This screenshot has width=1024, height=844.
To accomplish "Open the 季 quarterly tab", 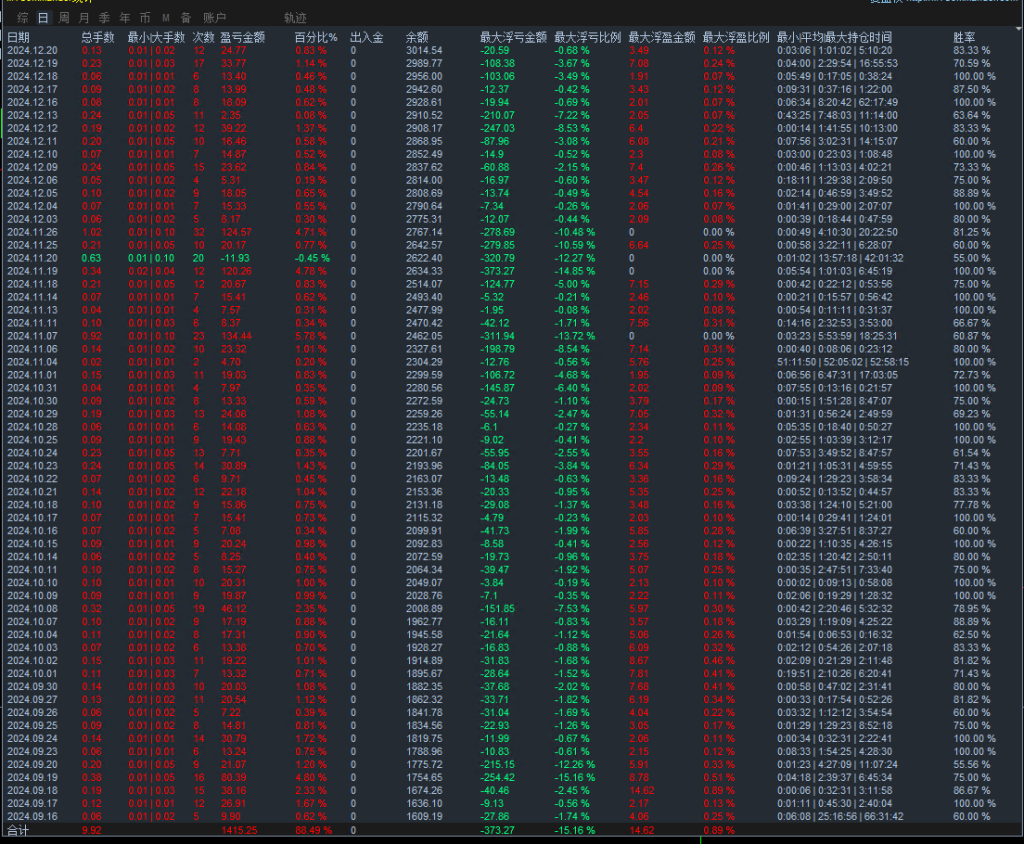I will tap(104, 18).
